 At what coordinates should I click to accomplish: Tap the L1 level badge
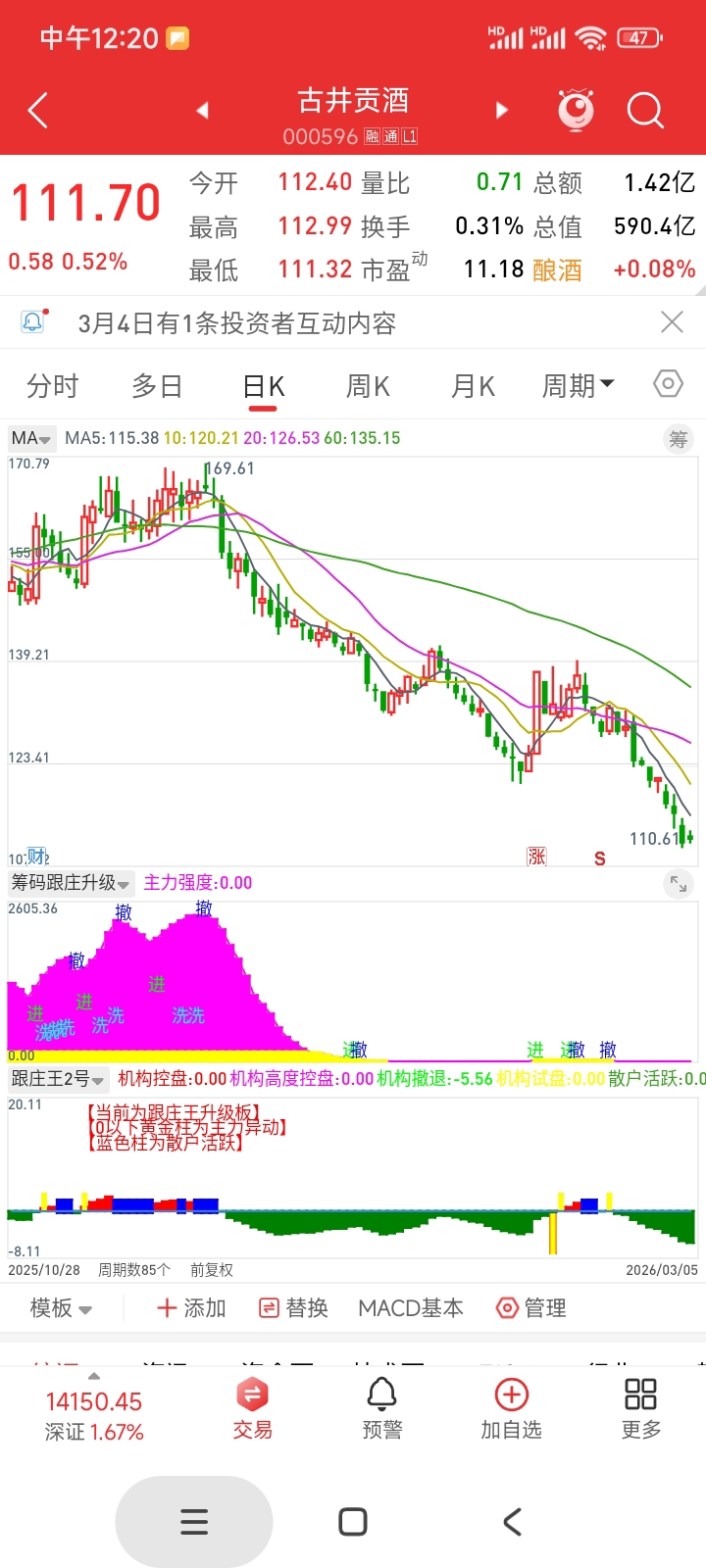tap(409, 136)
